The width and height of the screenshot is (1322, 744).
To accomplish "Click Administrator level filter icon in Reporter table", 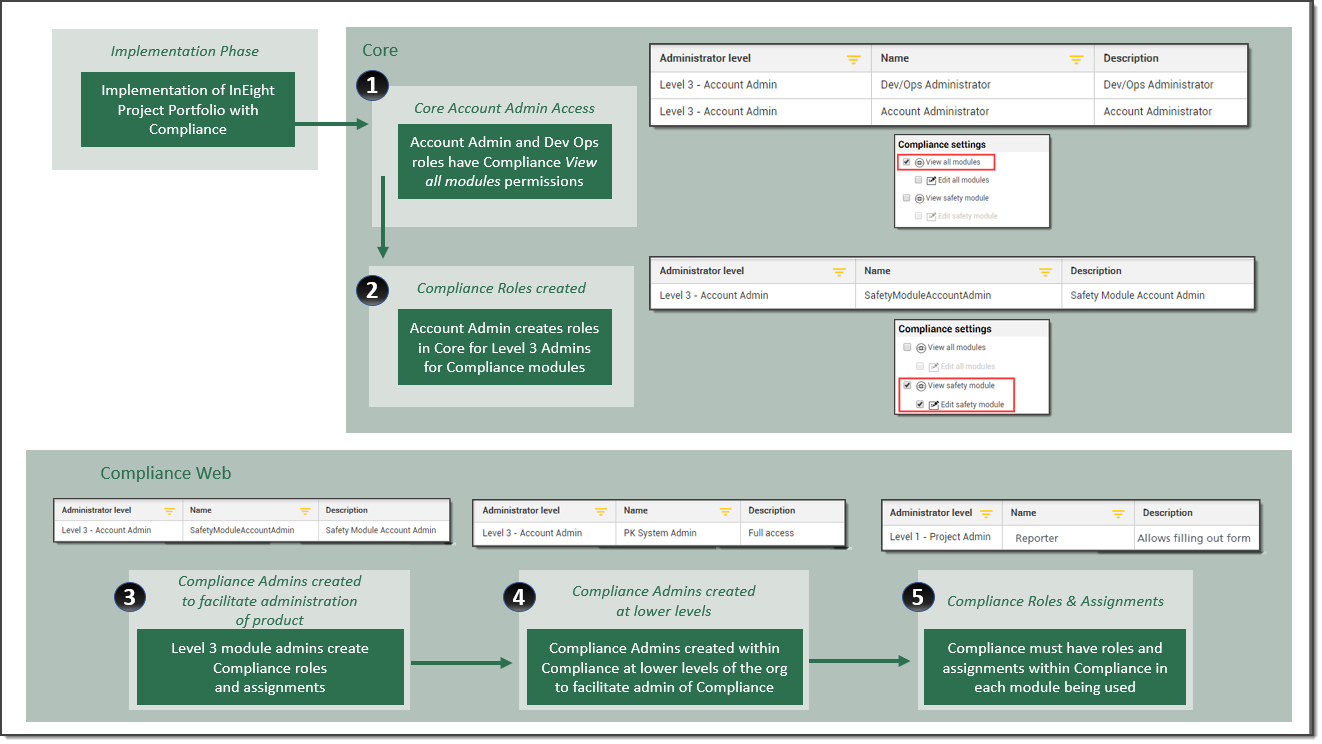I will point(986,513).
